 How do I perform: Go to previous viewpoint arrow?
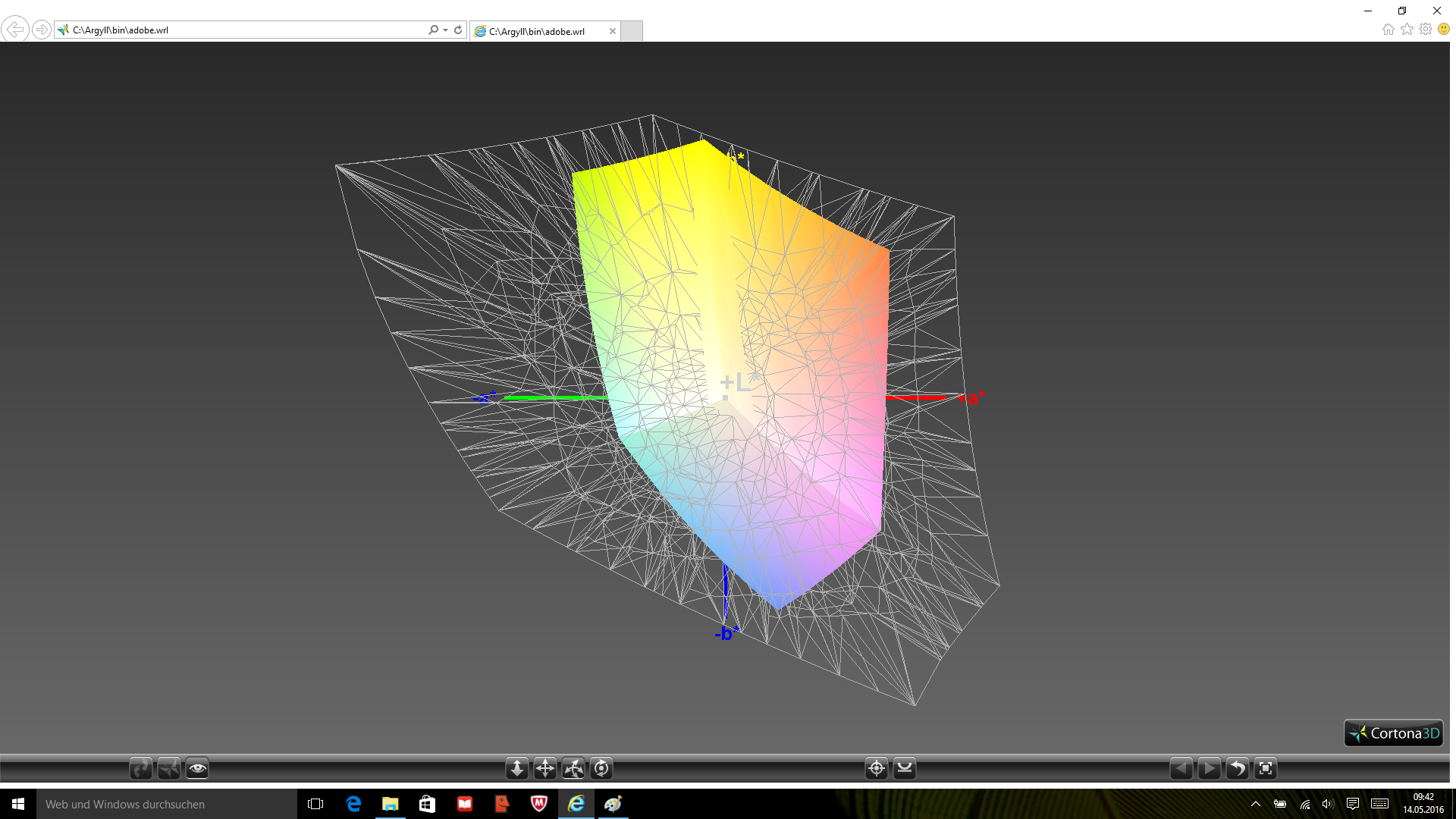click(x=1181, y=768)
